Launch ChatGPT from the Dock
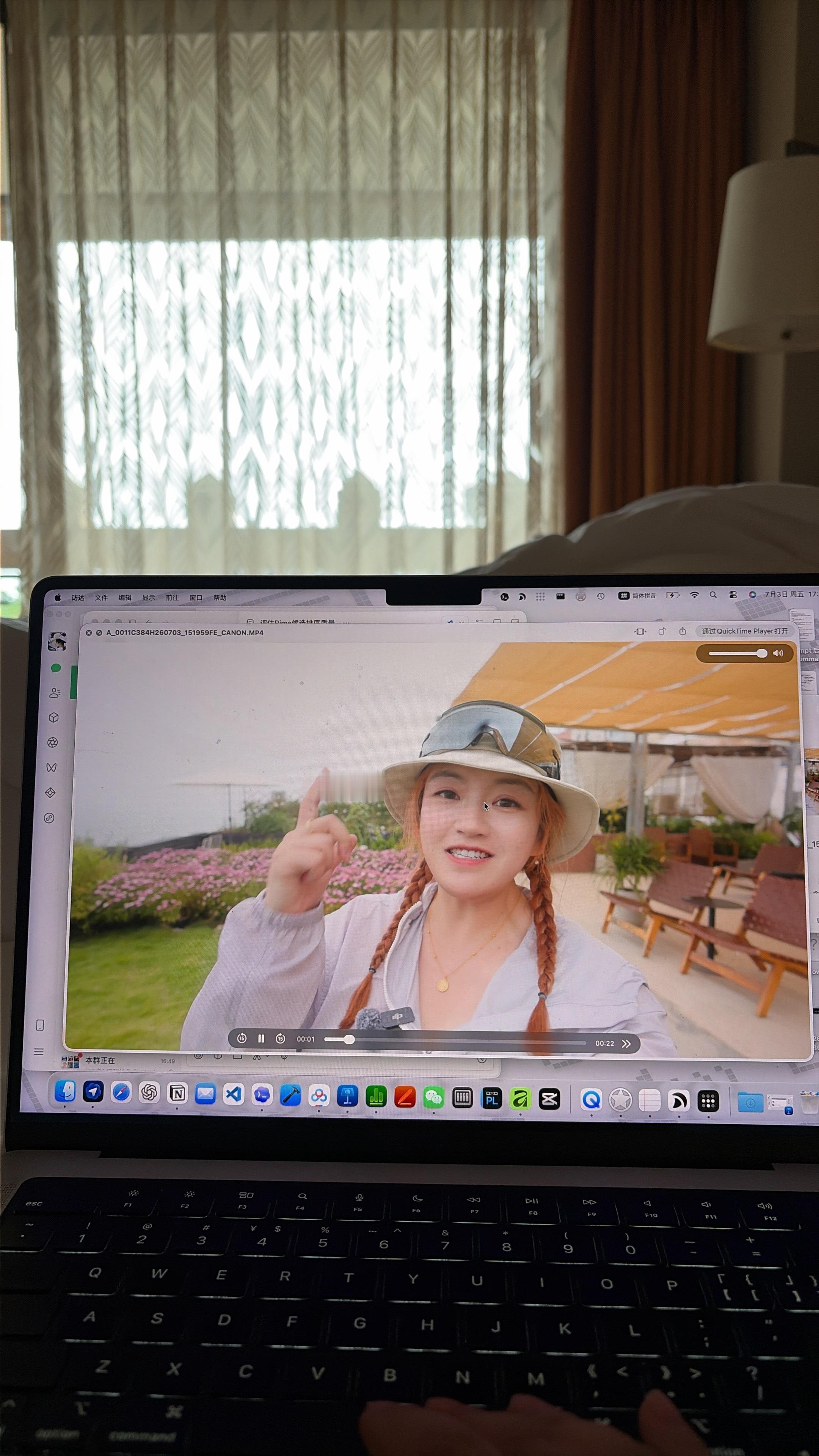The image size is (819, 1456). (149, 1093)
